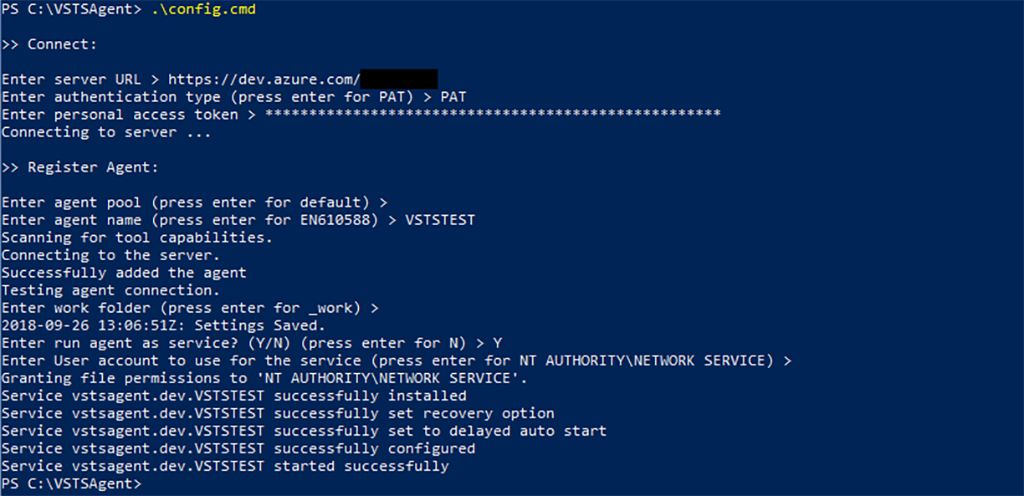Click the VSTSTEST agent name entry
The width and height of the screenshot is (1024, 496).
click(439, 220)
